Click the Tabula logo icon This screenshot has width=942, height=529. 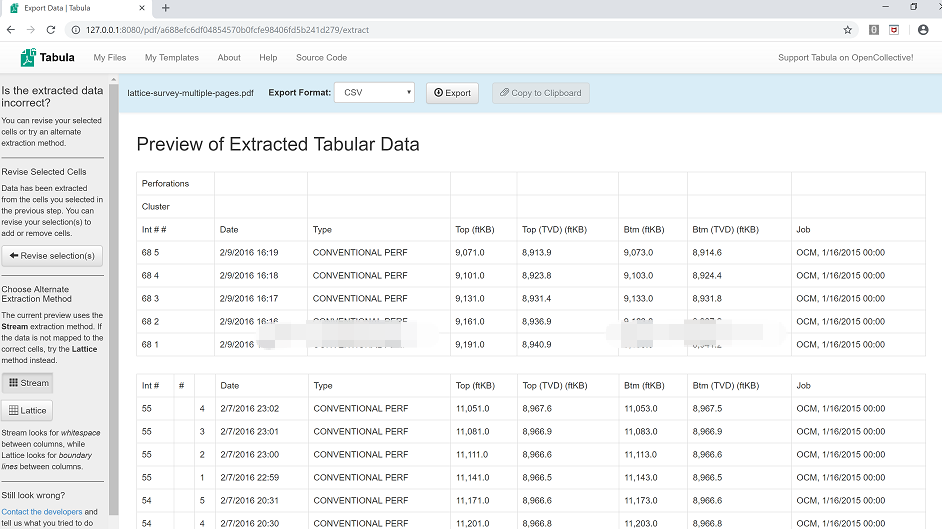pyautogui.click(x=28, y=57)
